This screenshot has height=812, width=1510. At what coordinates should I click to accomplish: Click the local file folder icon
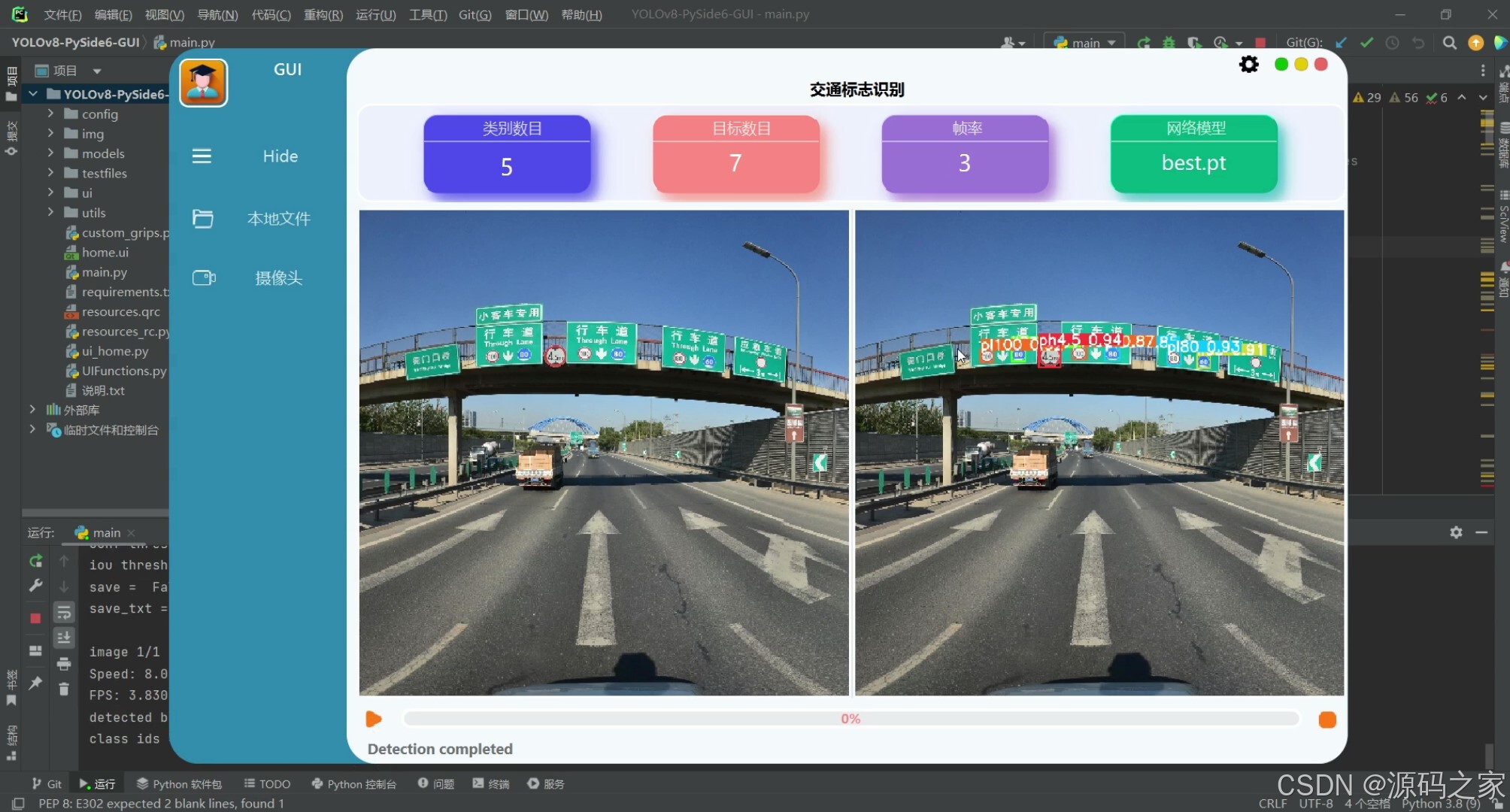click(x=202, y=219)
